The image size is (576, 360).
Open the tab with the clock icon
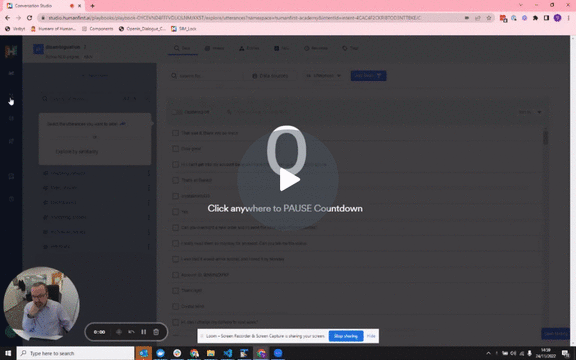click(316, 48)
